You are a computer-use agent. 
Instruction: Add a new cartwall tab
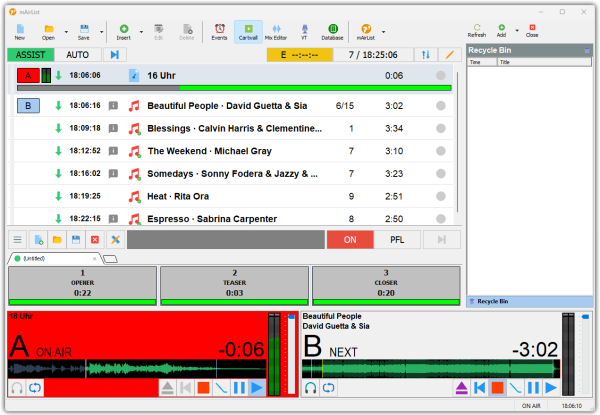pyautogui.click(x=111, y=259)
